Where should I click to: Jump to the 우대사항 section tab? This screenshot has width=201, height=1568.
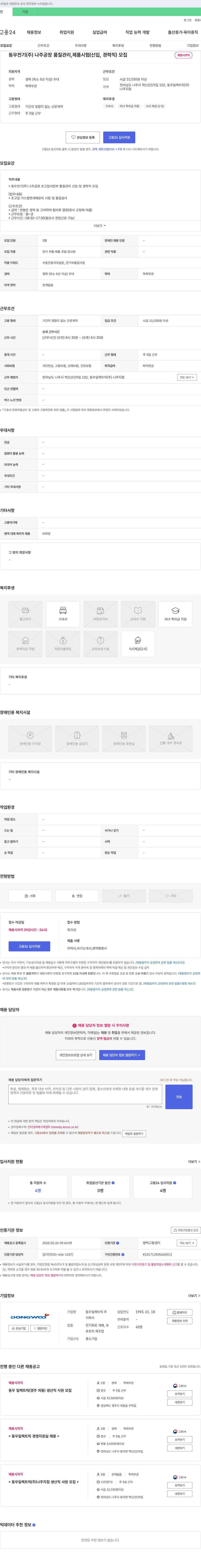(x=81, y=46)
